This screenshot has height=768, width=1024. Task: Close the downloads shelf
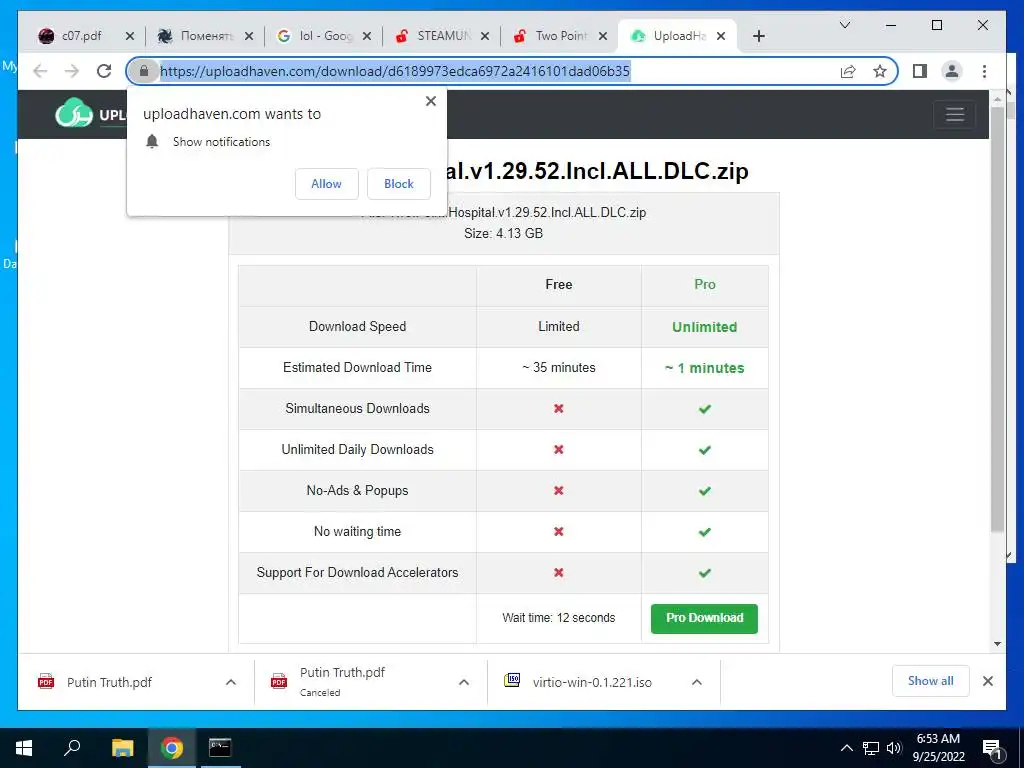pos(987,681)
